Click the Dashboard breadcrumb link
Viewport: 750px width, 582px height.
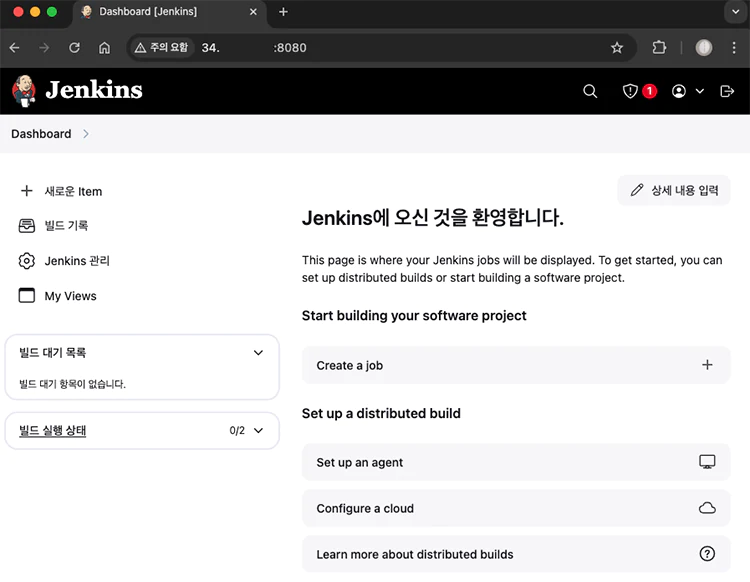[41, 134]
